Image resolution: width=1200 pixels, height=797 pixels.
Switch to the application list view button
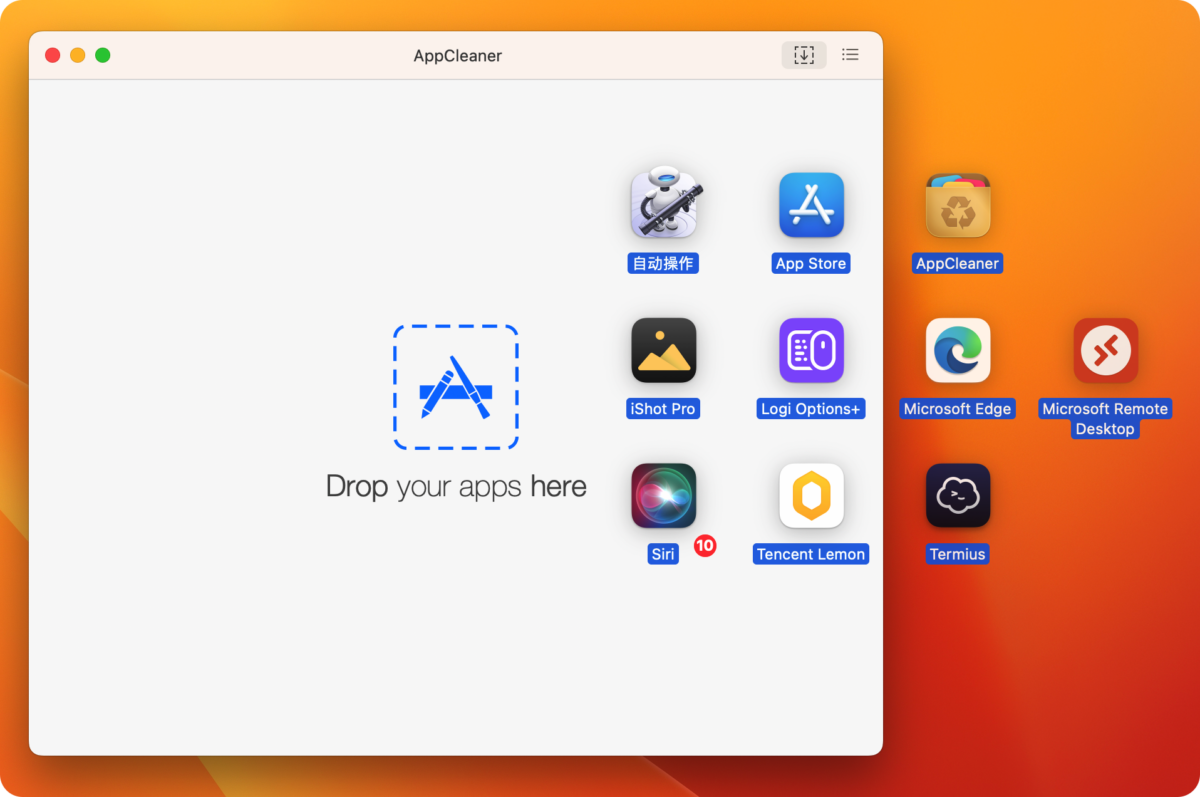point(850,55)
